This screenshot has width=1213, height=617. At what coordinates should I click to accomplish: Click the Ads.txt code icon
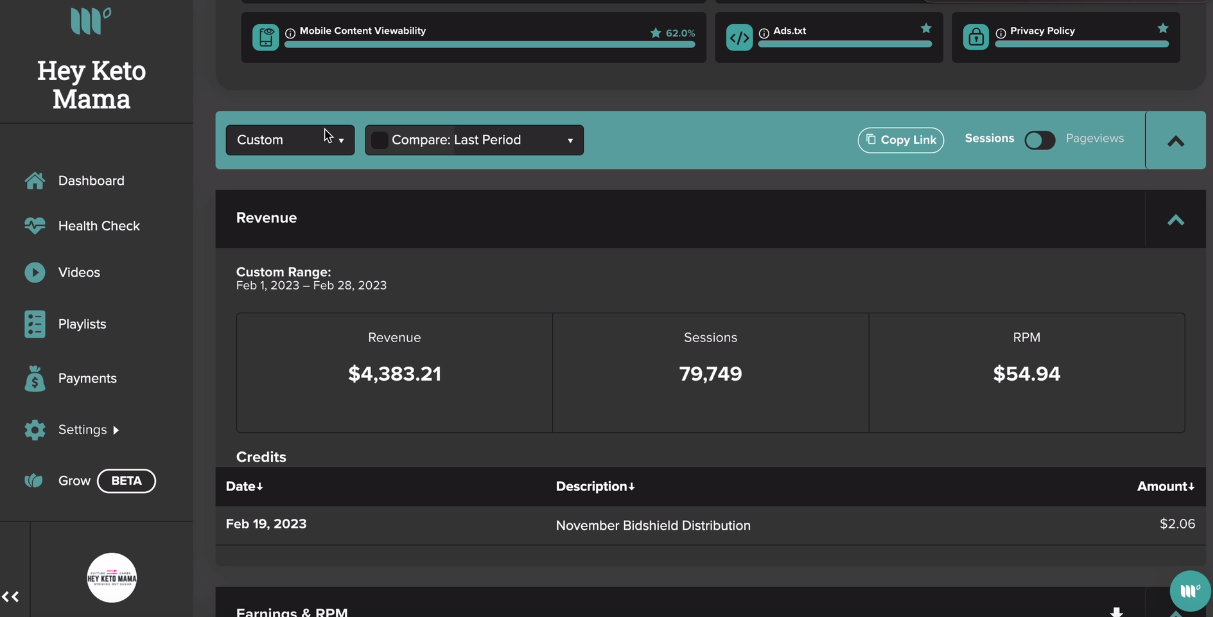[x=739, y=38]
